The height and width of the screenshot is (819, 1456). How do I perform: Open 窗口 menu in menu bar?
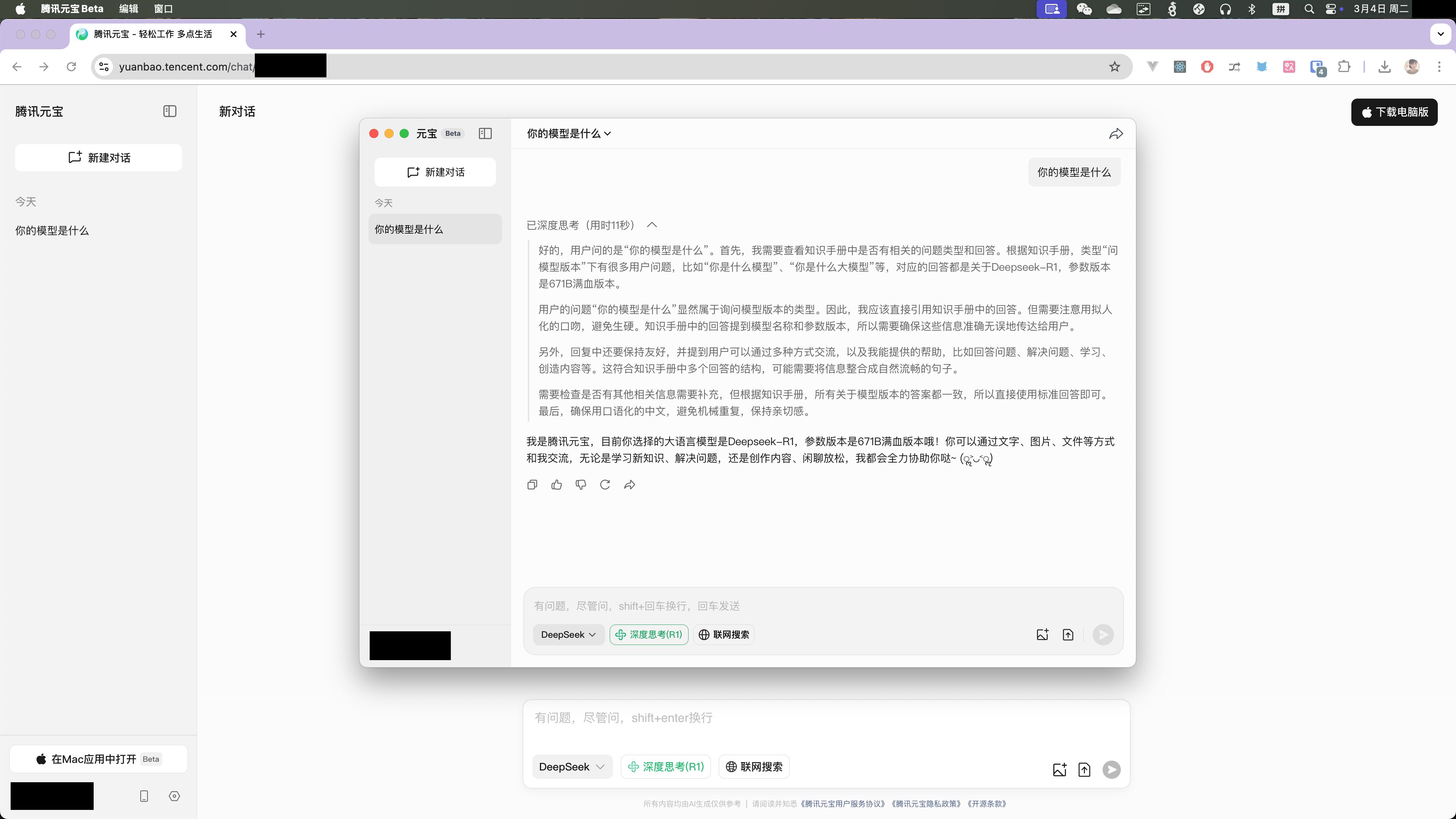tap(163, 8)
